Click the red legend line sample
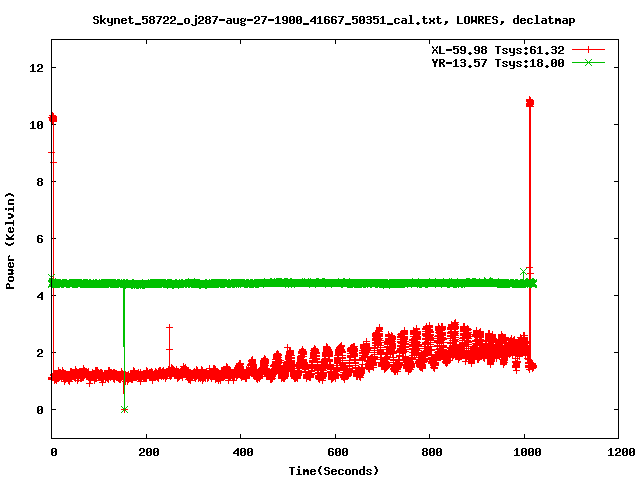 coord(588,50)
